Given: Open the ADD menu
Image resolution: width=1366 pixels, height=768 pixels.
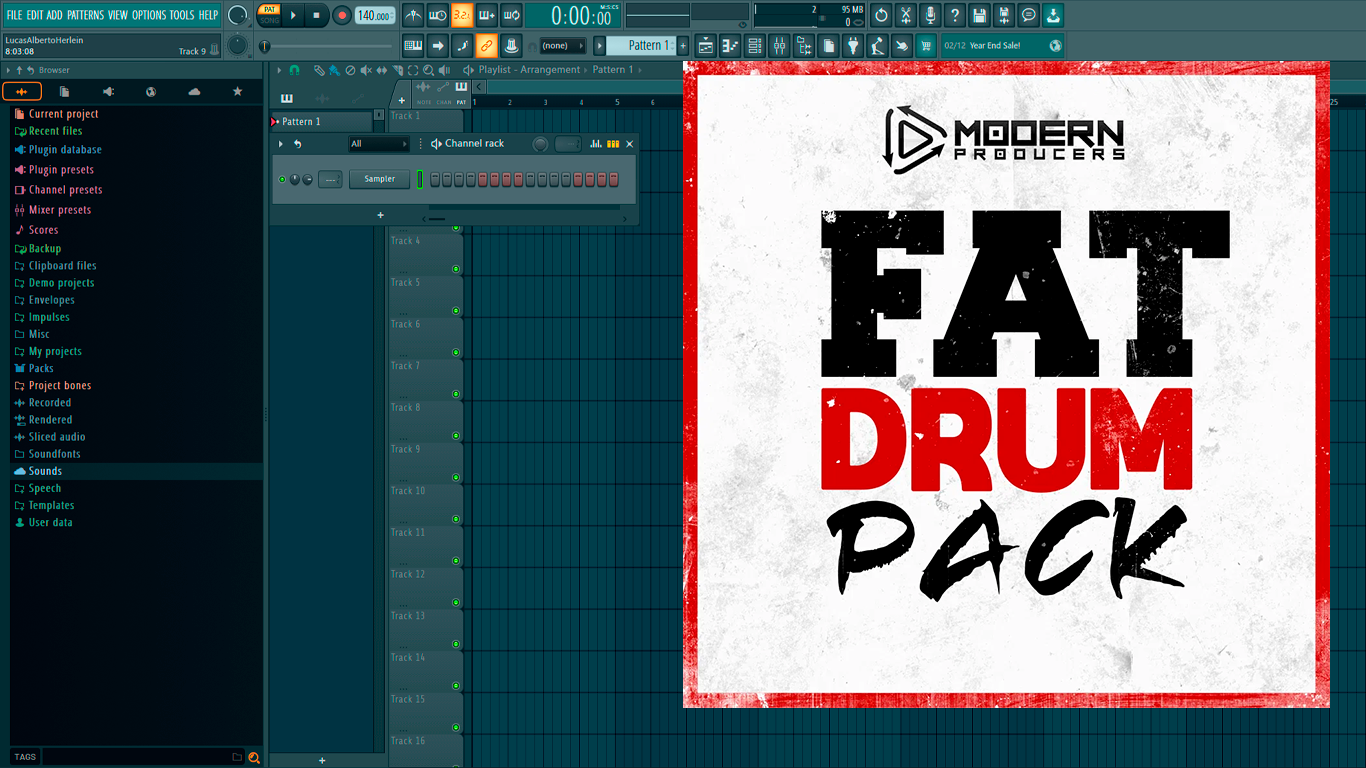Looking at the screenshot, I should pyautogui.click(x=55, y=15).
